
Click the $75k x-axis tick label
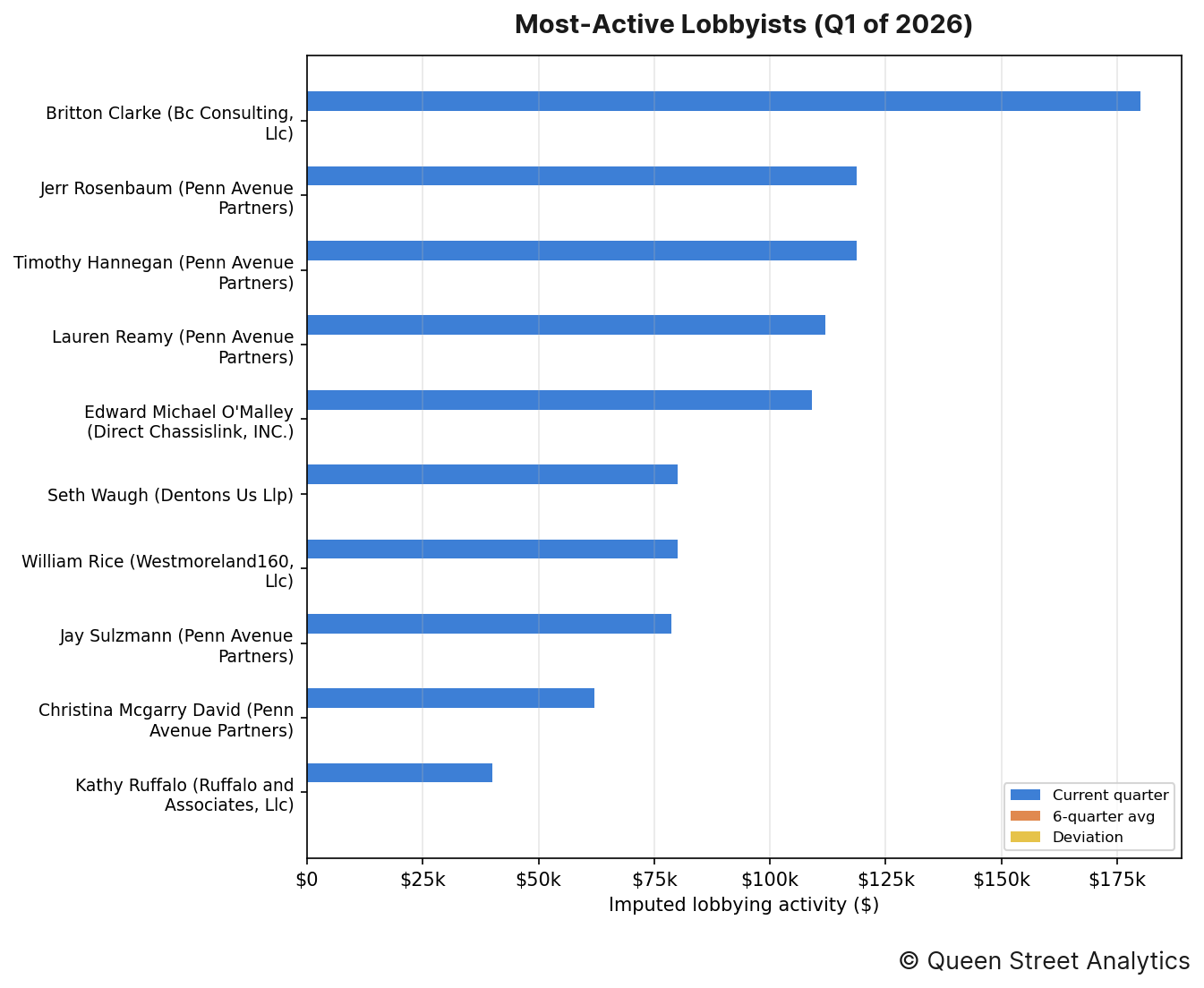654,880
